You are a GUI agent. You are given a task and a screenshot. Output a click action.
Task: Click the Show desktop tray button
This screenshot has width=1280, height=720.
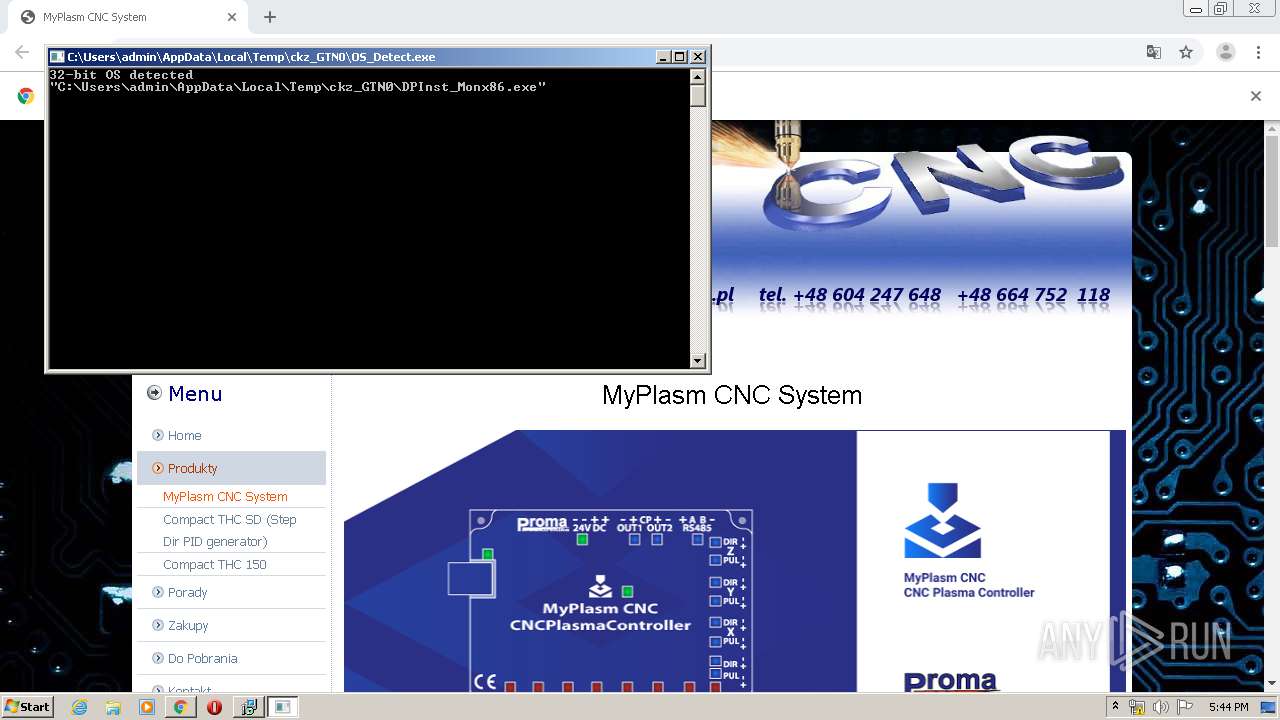pos(1269,707)
